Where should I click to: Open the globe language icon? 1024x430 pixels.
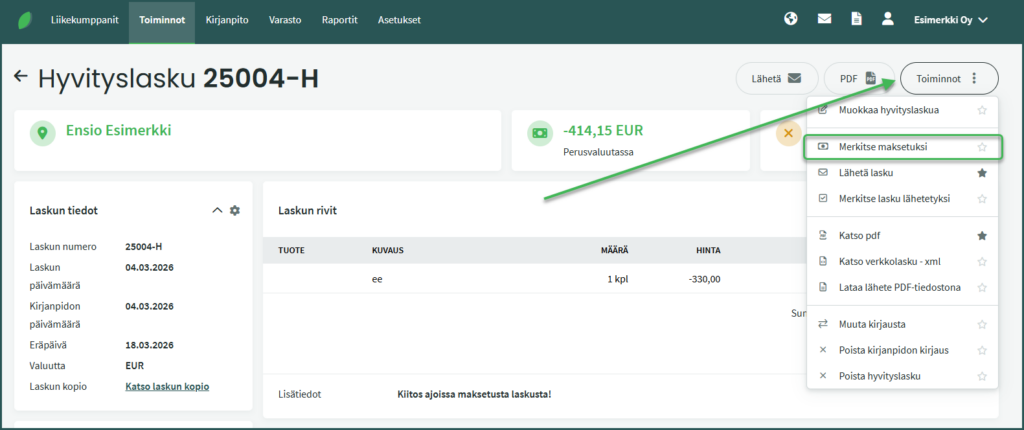coord(791,19)
